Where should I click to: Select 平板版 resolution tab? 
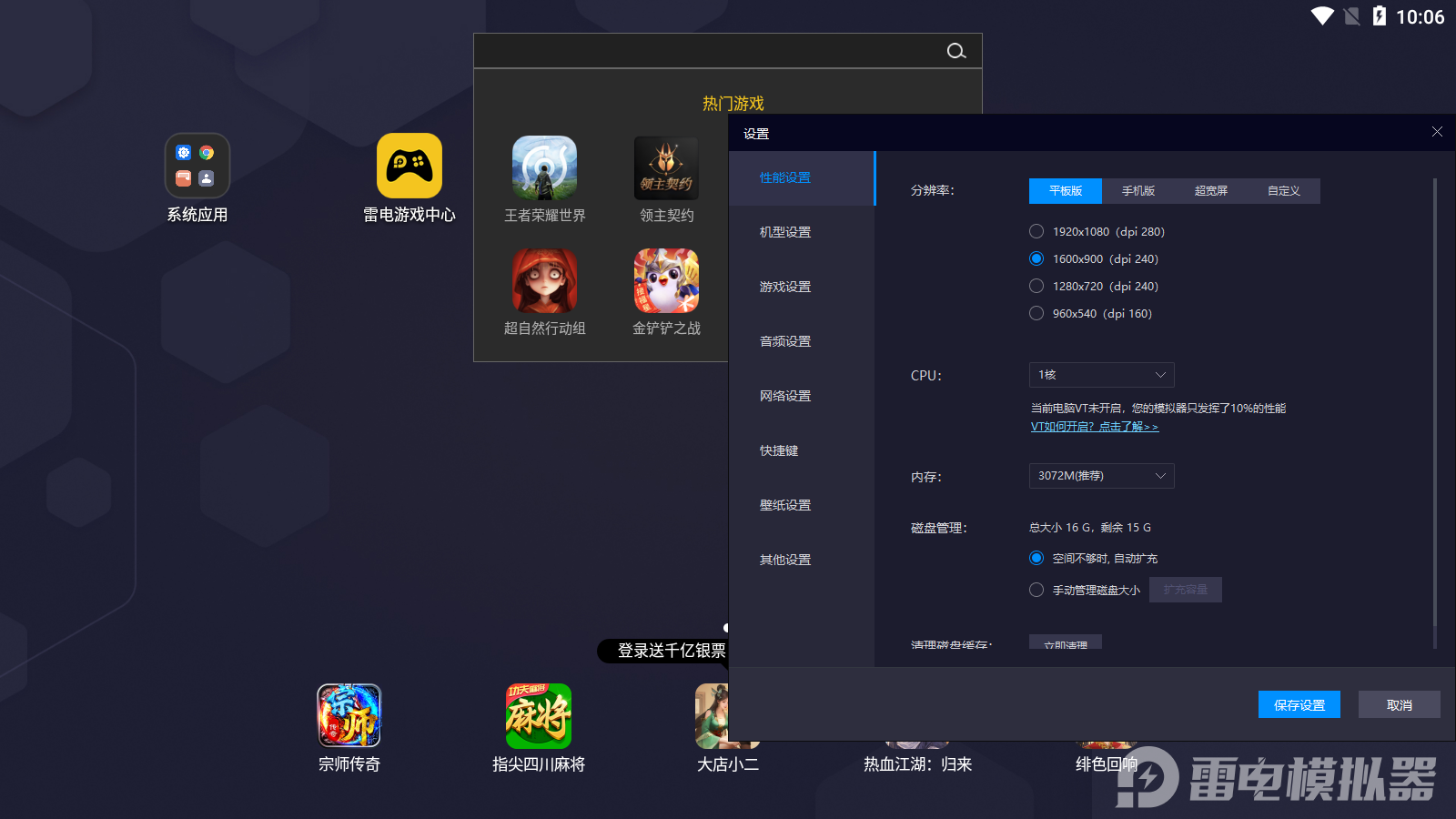coord(1066,191)
